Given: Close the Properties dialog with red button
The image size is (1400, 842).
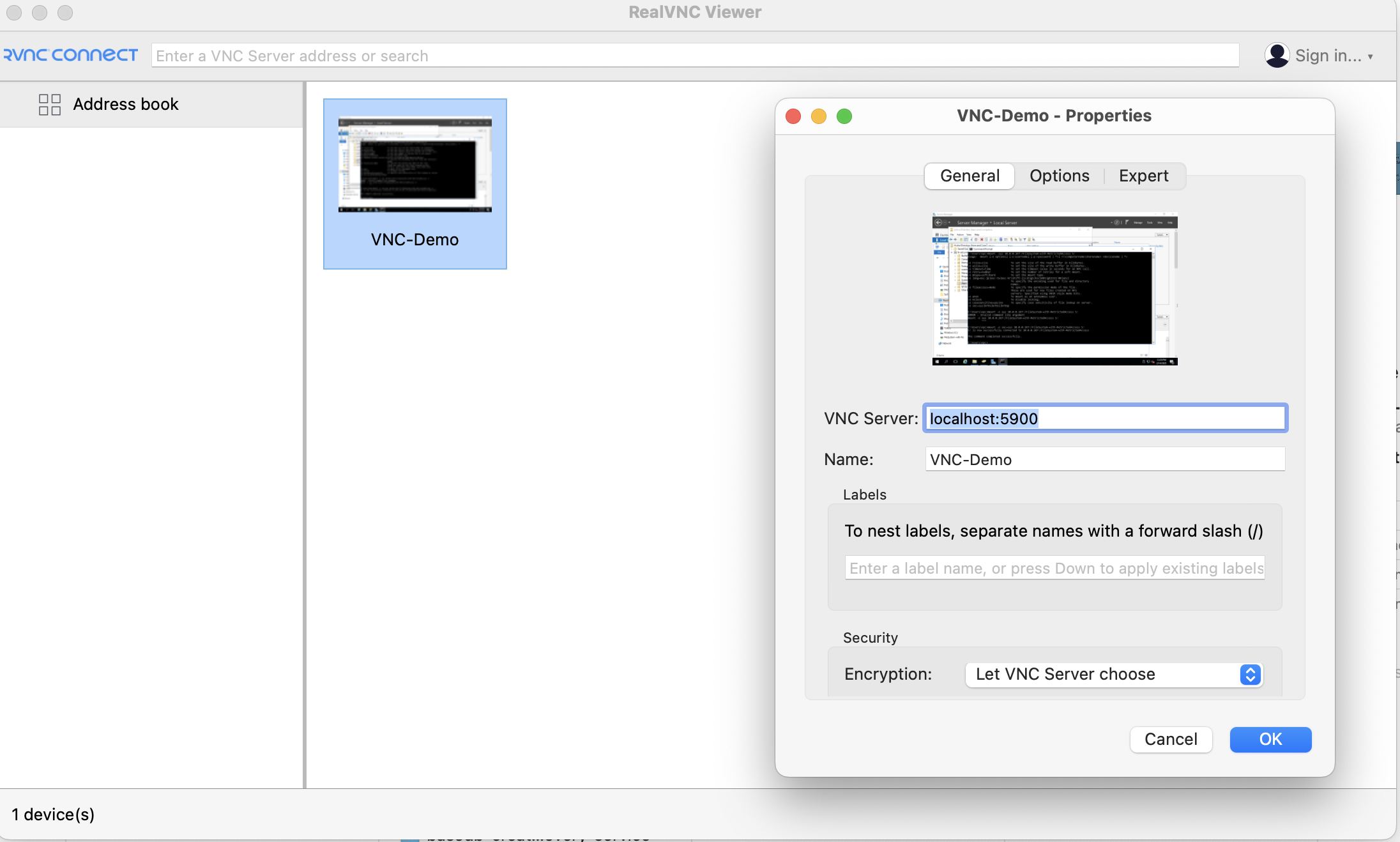Looking at the screenshot, I should (x=793, y=116).
